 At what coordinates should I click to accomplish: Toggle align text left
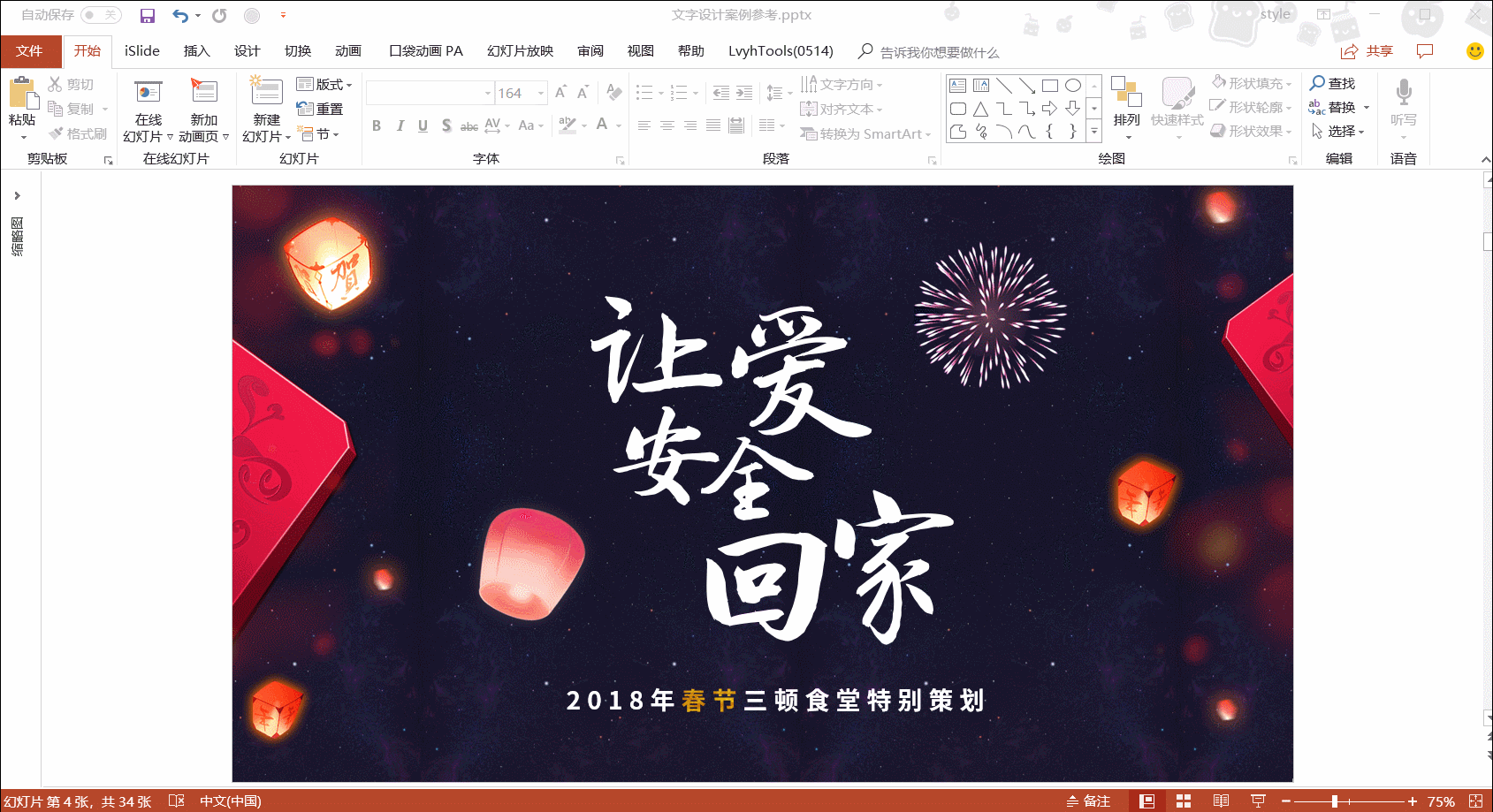point(644,125)
